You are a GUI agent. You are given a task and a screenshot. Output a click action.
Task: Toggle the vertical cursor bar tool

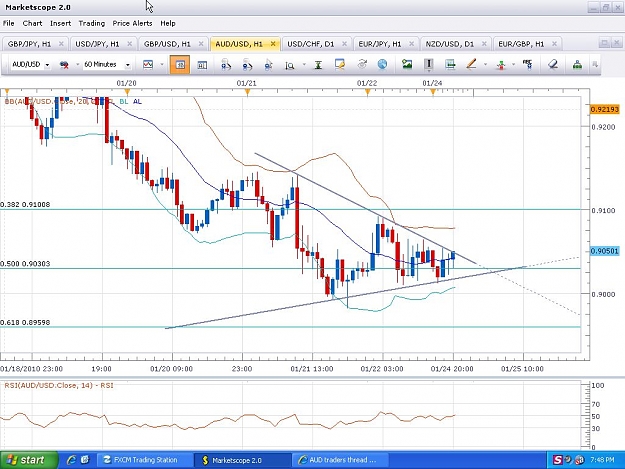pyautogui.click(x=429, y=65)
